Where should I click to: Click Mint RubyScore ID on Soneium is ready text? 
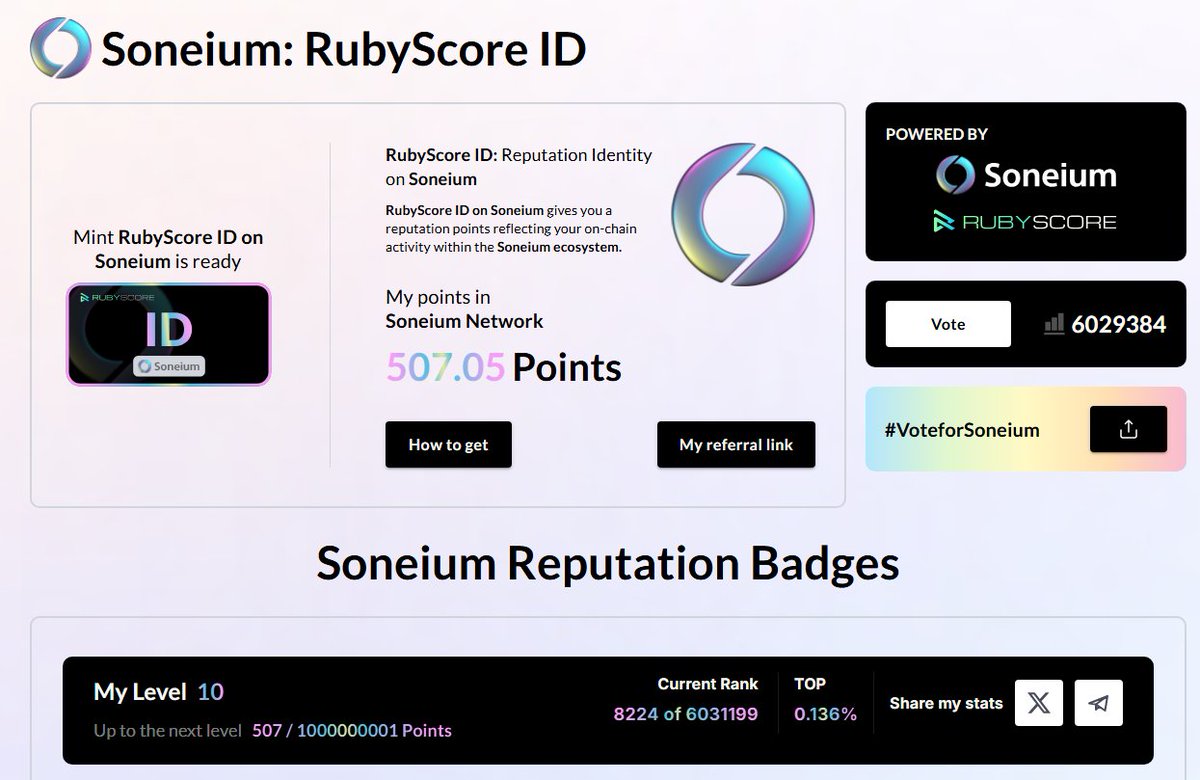pos(168,250)
